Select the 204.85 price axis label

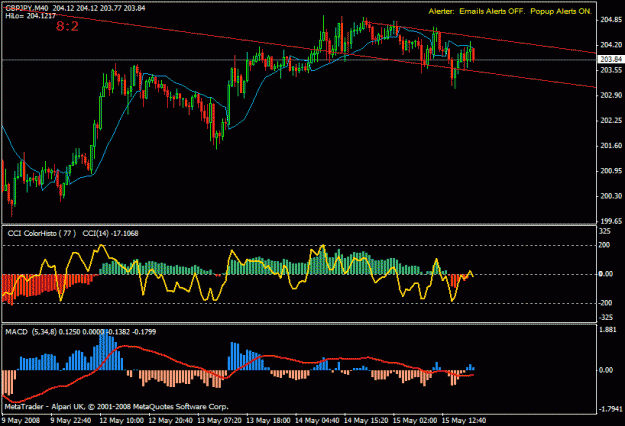(x=611, y=20)
